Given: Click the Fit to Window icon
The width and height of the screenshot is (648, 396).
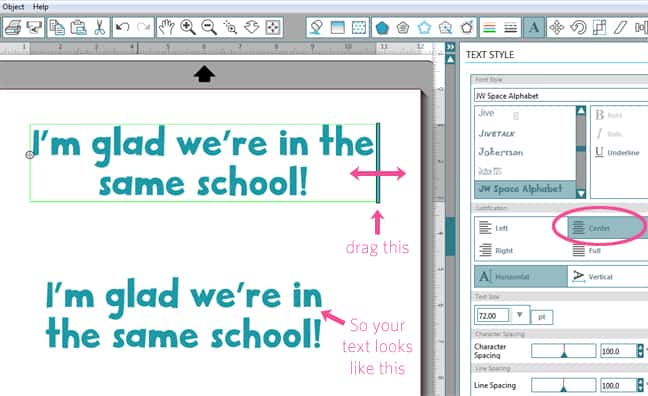Looking at the screenshot, I should tap(273, 28).
